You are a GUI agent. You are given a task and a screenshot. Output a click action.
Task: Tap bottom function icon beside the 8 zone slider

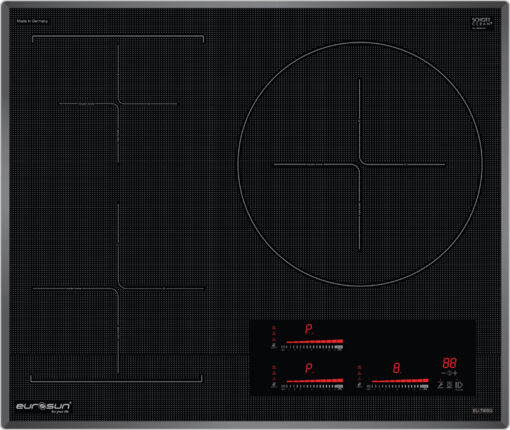tap(359, 385)
